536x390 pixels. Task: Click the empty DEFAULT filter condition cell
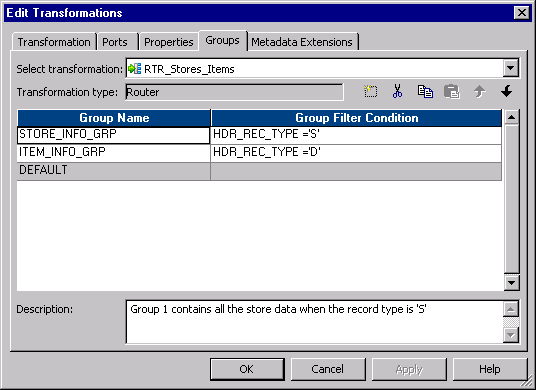click(x=356, y=171)
